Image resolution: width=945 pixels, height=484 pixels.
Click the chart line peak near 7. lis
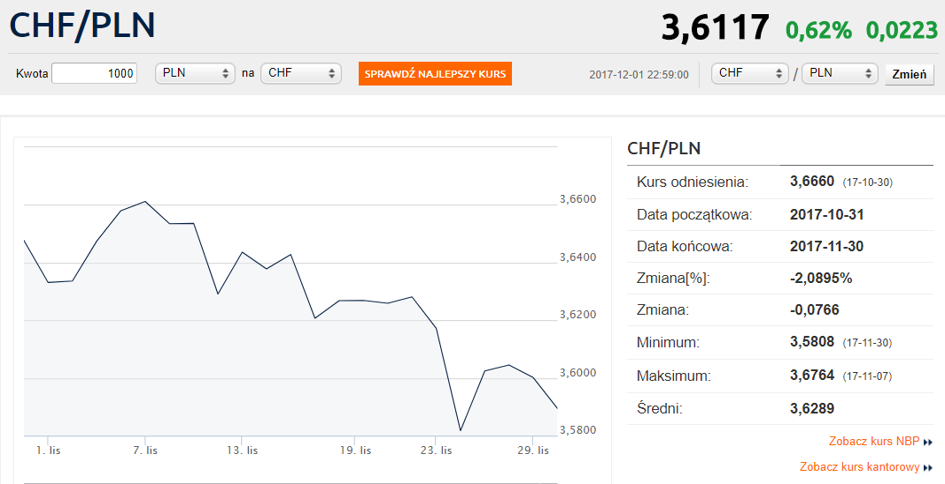[x=145, y=202]
